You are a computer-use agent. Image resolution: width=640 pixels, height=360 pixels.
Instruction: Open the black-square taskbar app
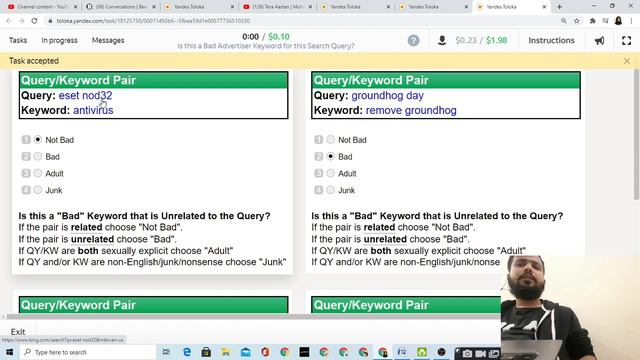(x=304, y=352)
